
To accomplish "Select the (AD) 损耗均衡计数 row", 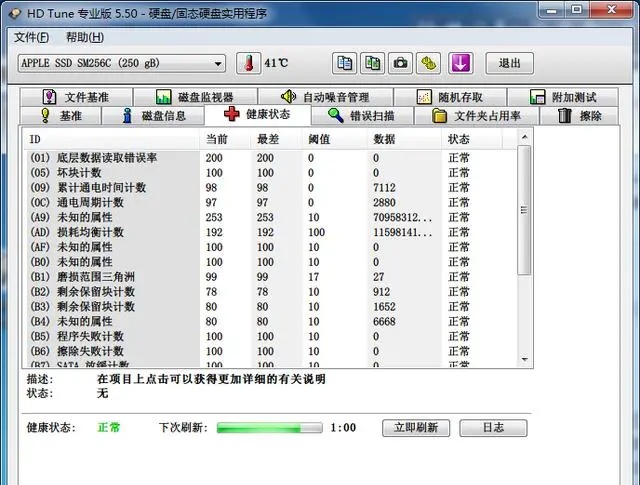I will 271,232.
